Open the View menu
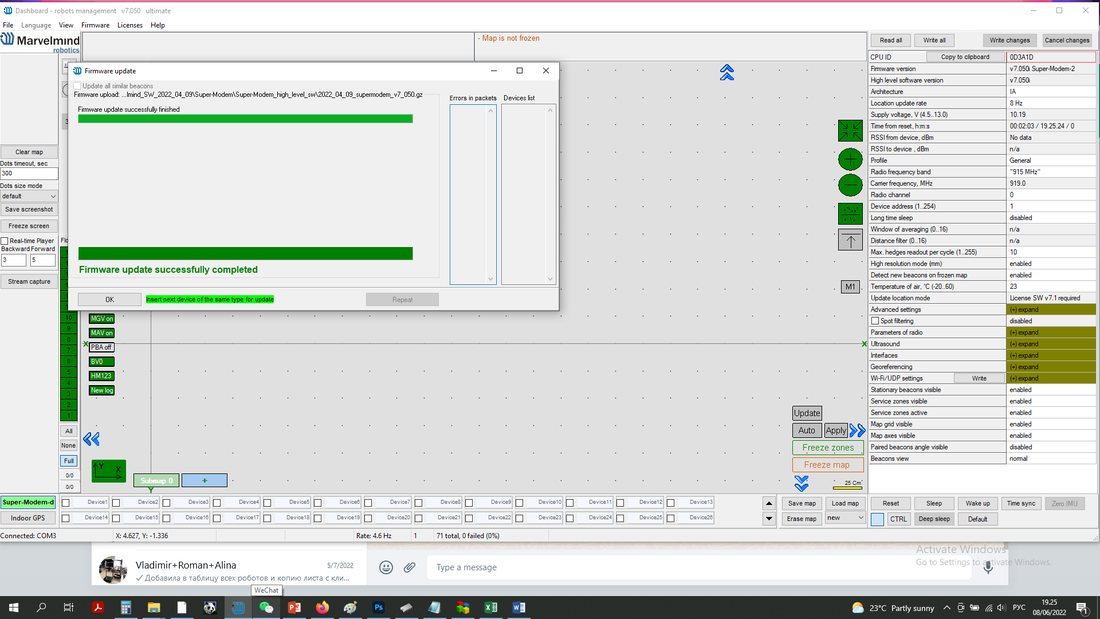This screenshot has height=619, width=1100. click(66, 25)
